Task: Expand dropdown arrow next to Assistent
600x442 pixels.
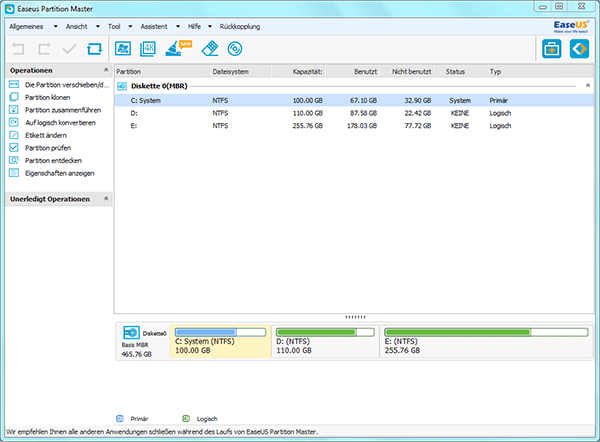Action: point(178,26)
